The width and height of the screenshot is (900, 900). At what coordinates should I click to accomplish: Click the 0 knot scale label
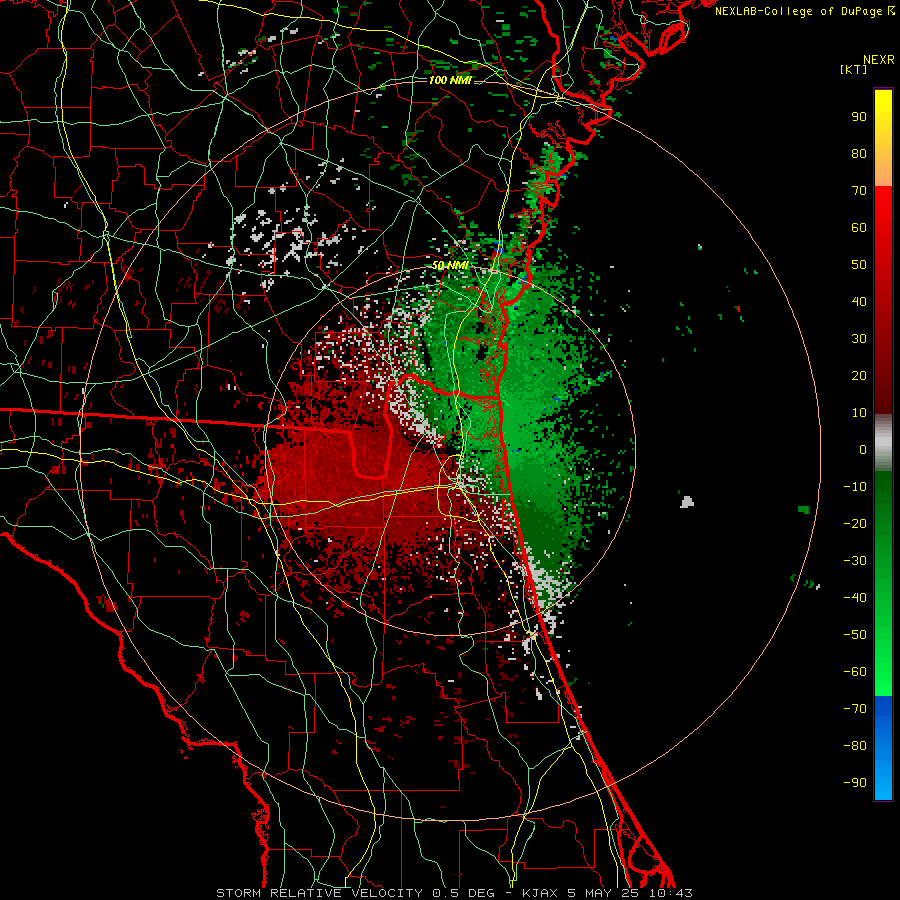pos(863,450)
